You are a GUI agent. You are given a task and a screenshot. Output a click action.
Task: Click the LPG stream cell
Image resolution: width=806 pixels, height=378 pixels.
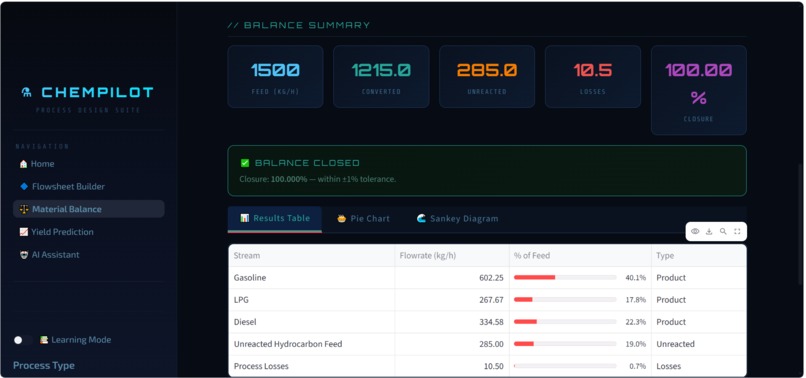coord(312,300)
